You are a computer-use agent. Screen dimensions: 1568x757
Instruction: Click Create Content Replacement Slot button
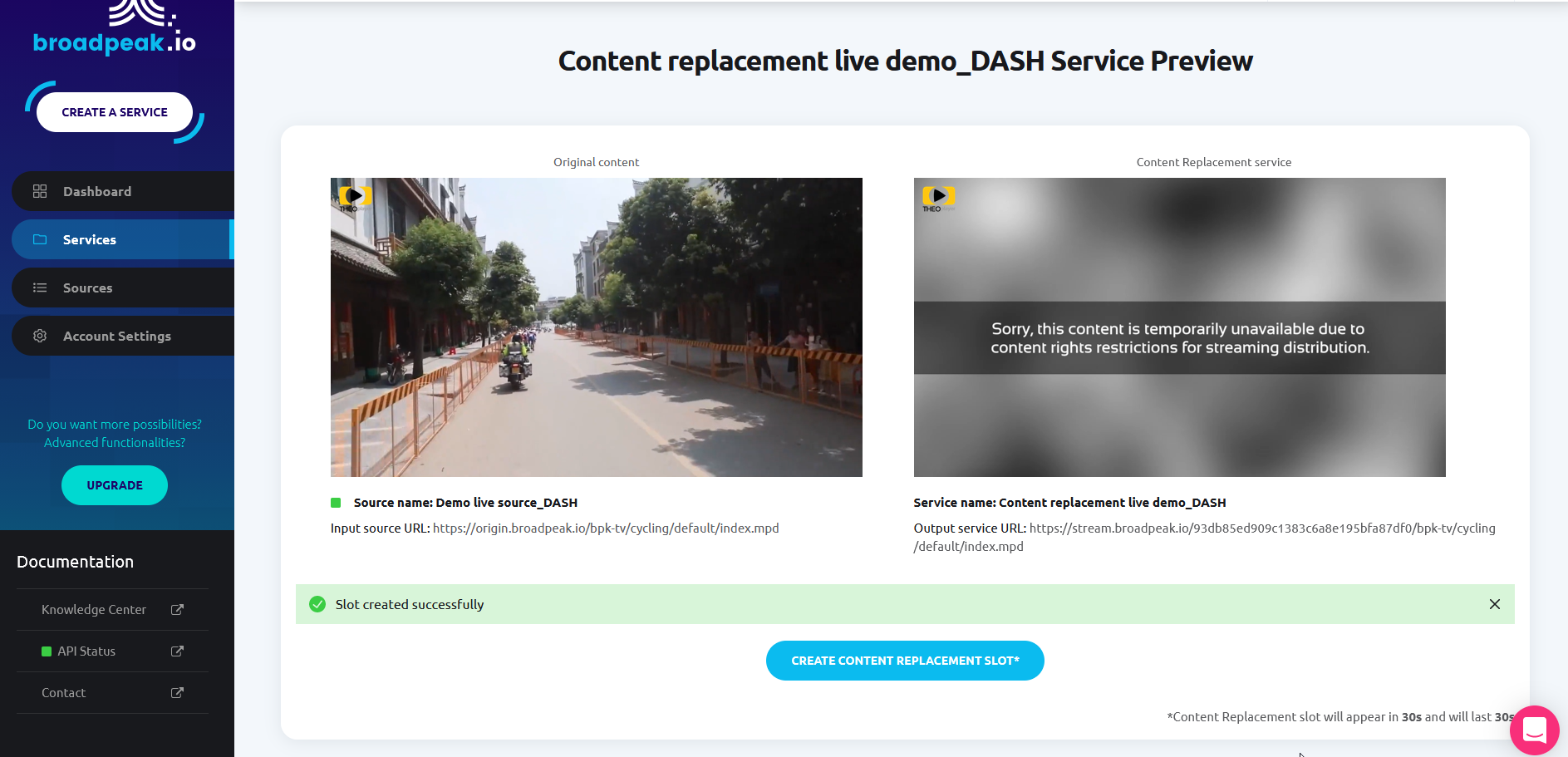click(x=905, y=661)
